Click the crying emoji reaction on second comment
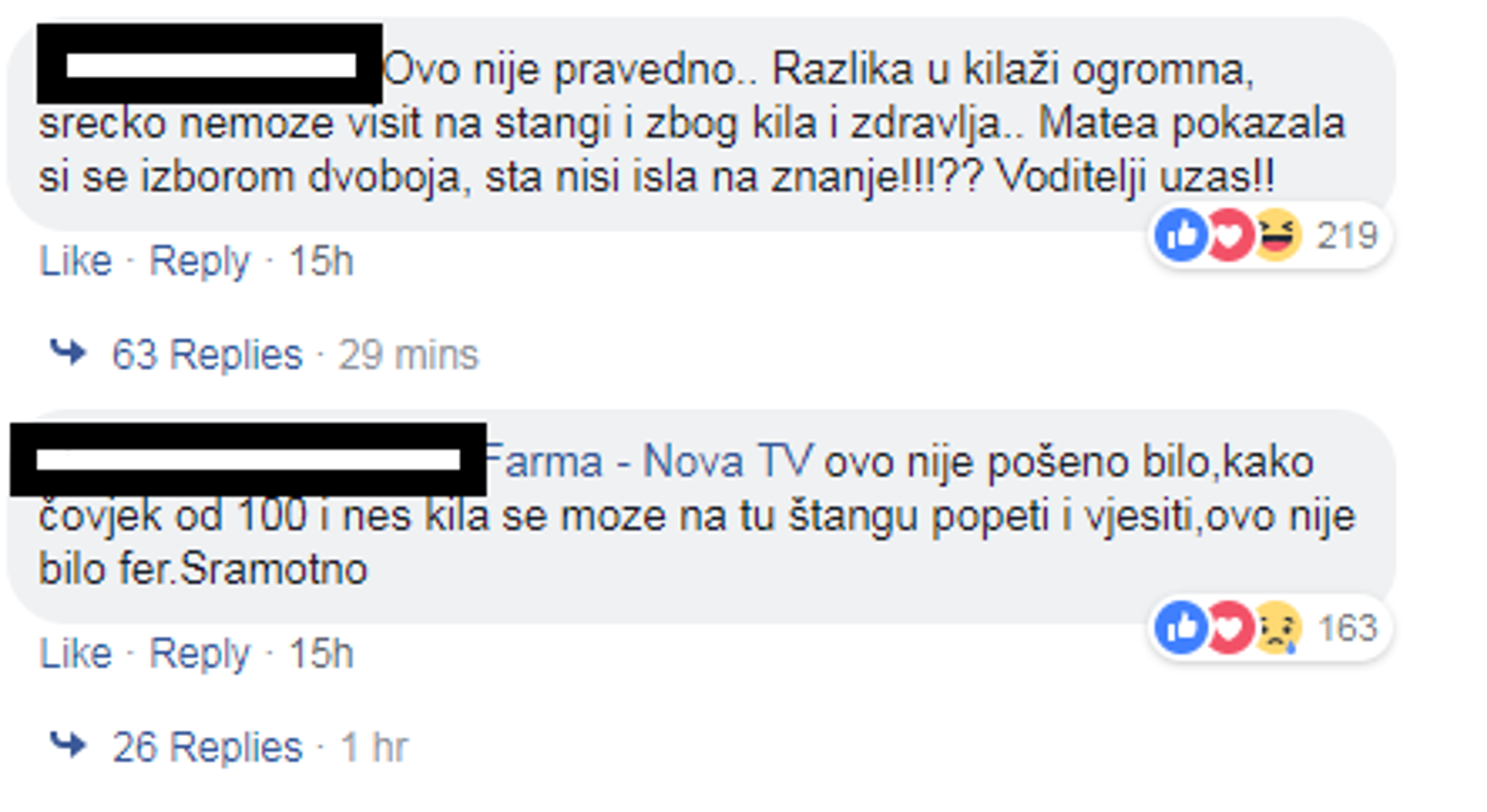This screenshot has height=812, width=1487. tap(1277, 628)
